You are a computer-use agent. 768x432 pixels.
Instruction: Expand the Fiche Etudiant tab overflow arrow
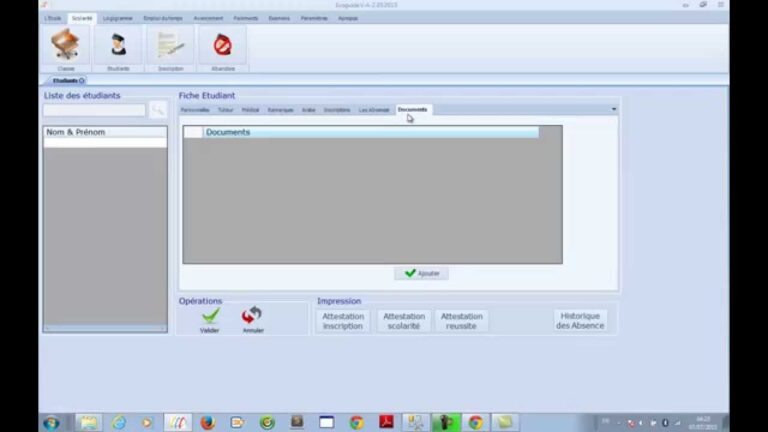613,109
